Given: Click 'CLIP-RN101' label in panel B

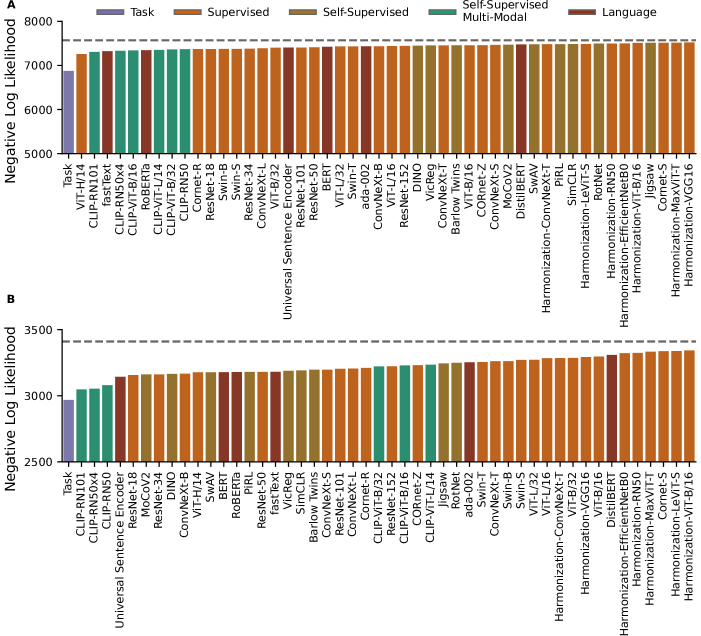Looking at the screenshot, I should (81, 504).
